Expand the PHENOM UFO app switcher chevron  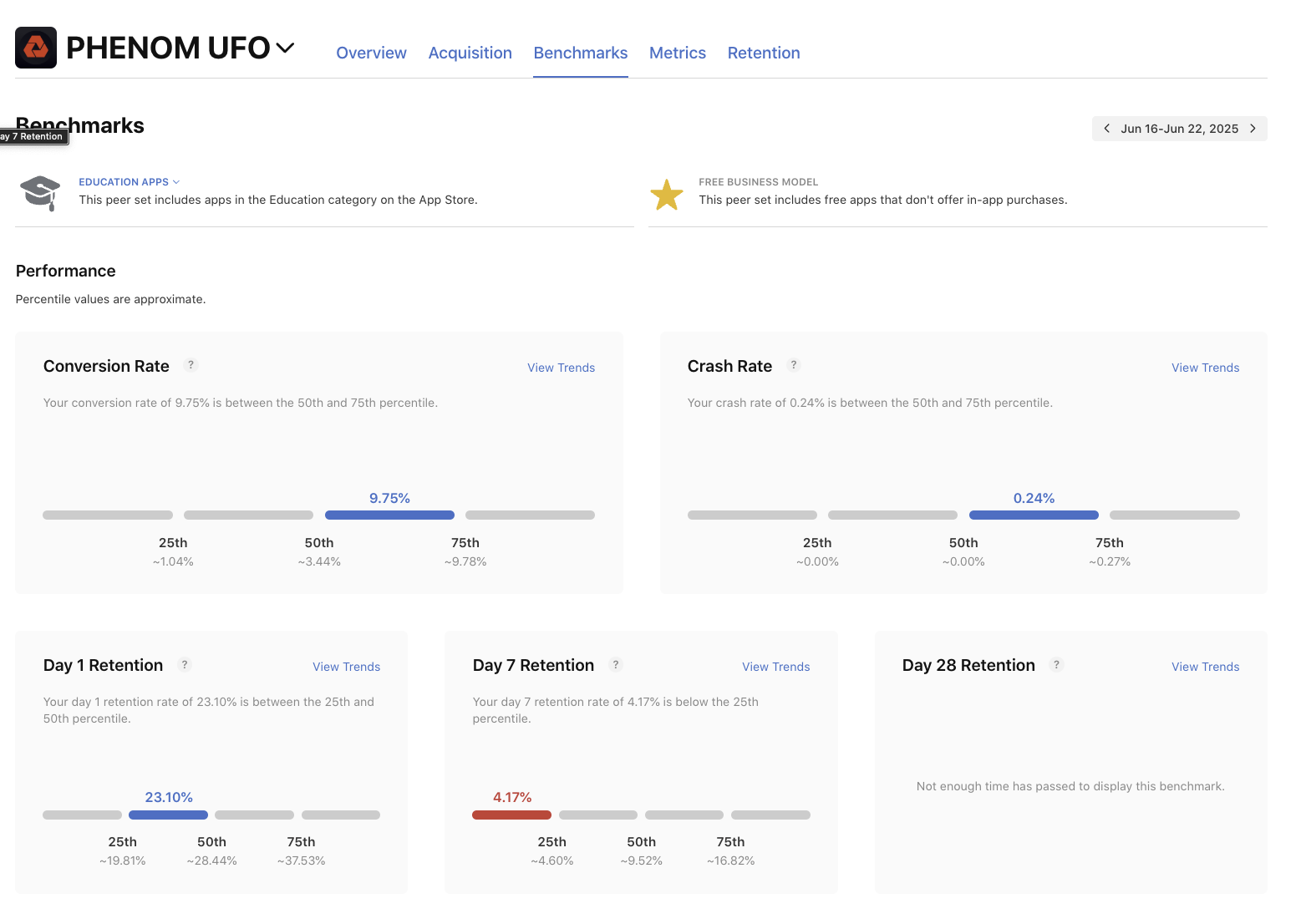(284, 48)
